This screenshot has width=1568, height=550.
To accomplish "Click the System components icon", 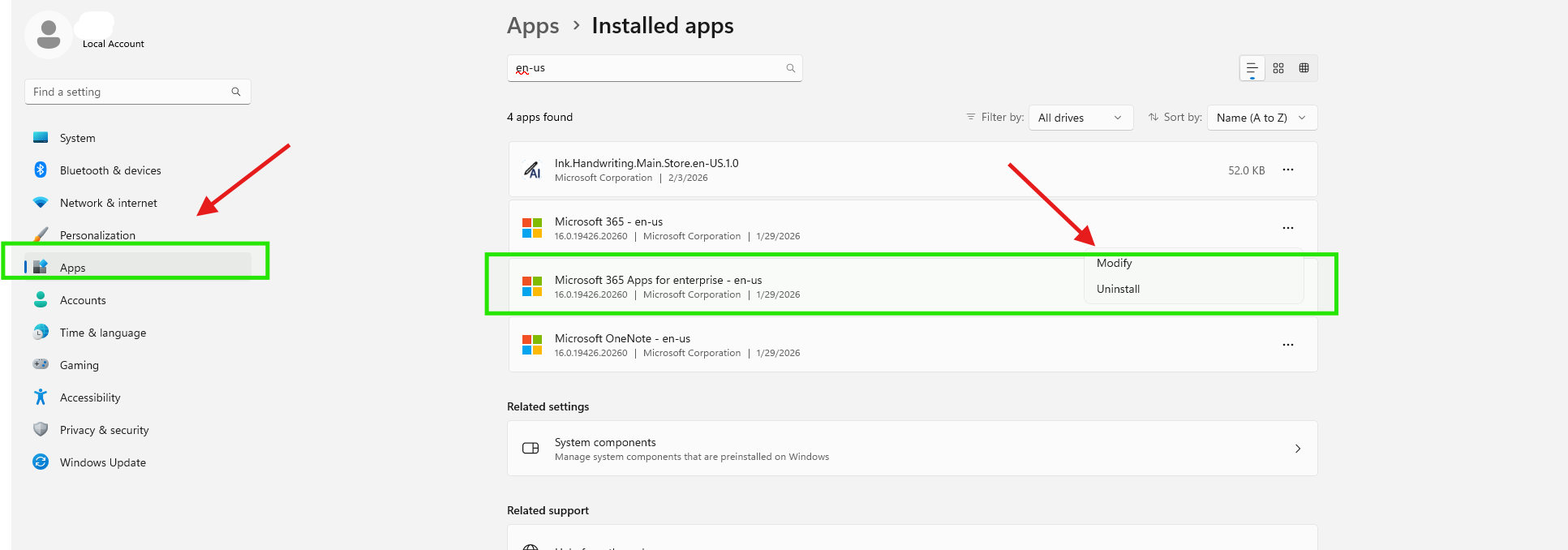I will click(x=531, y=449).
